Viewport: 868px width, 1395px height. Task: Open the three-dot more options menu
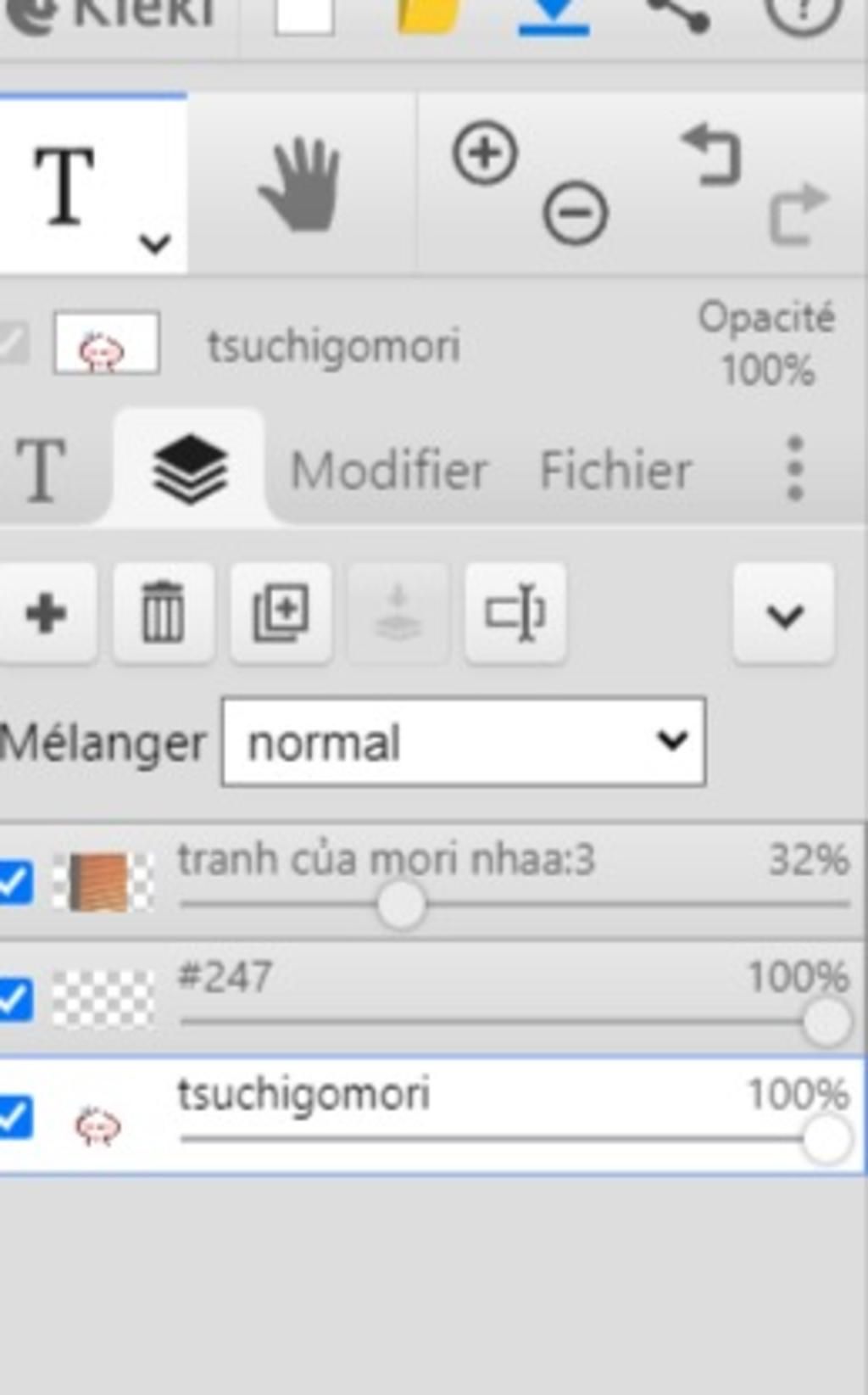click(x=794, y=469)
